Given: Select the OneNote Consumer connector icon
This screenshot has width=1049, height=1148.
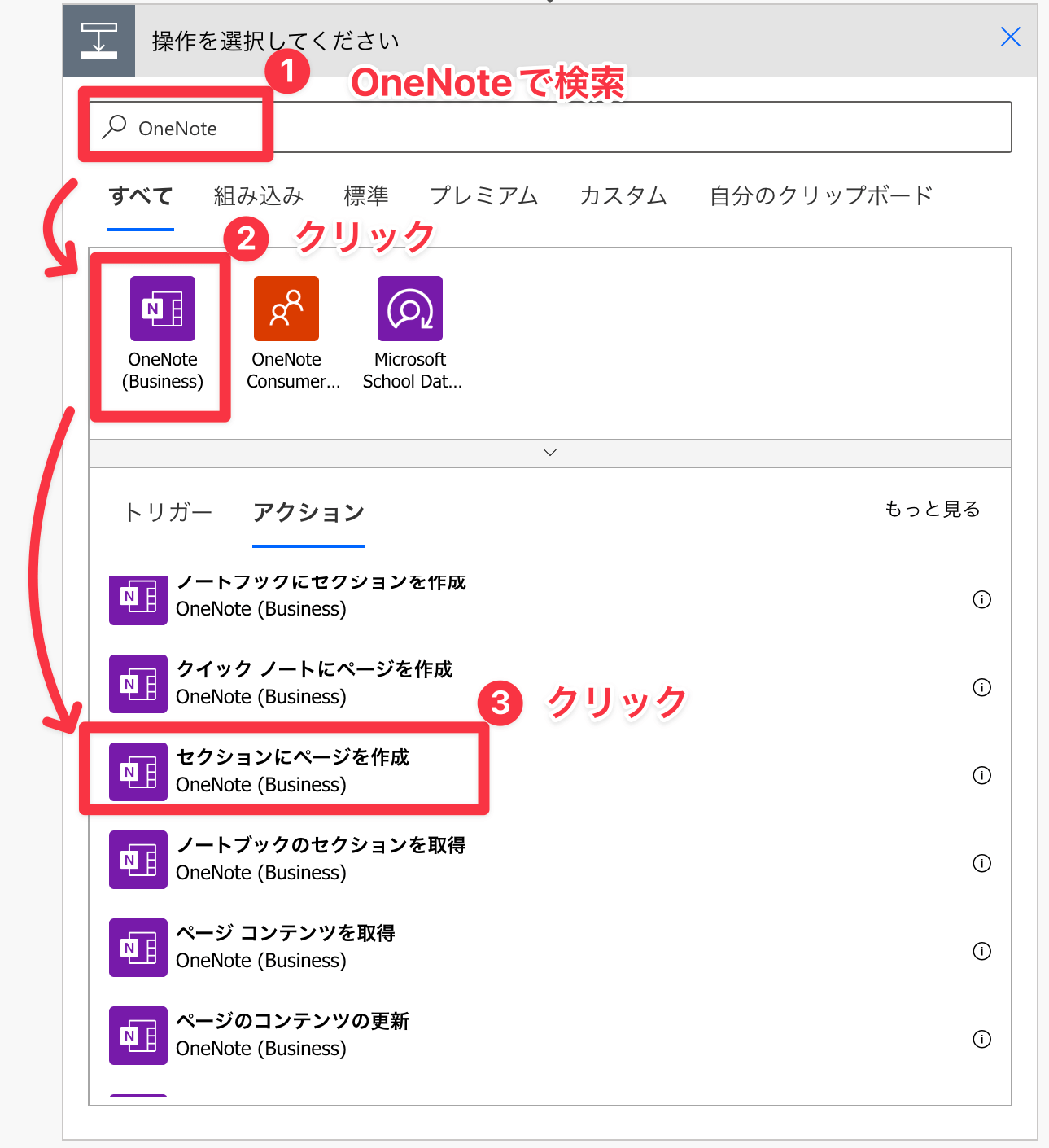Looking at the screenshot, I should 286,309.
